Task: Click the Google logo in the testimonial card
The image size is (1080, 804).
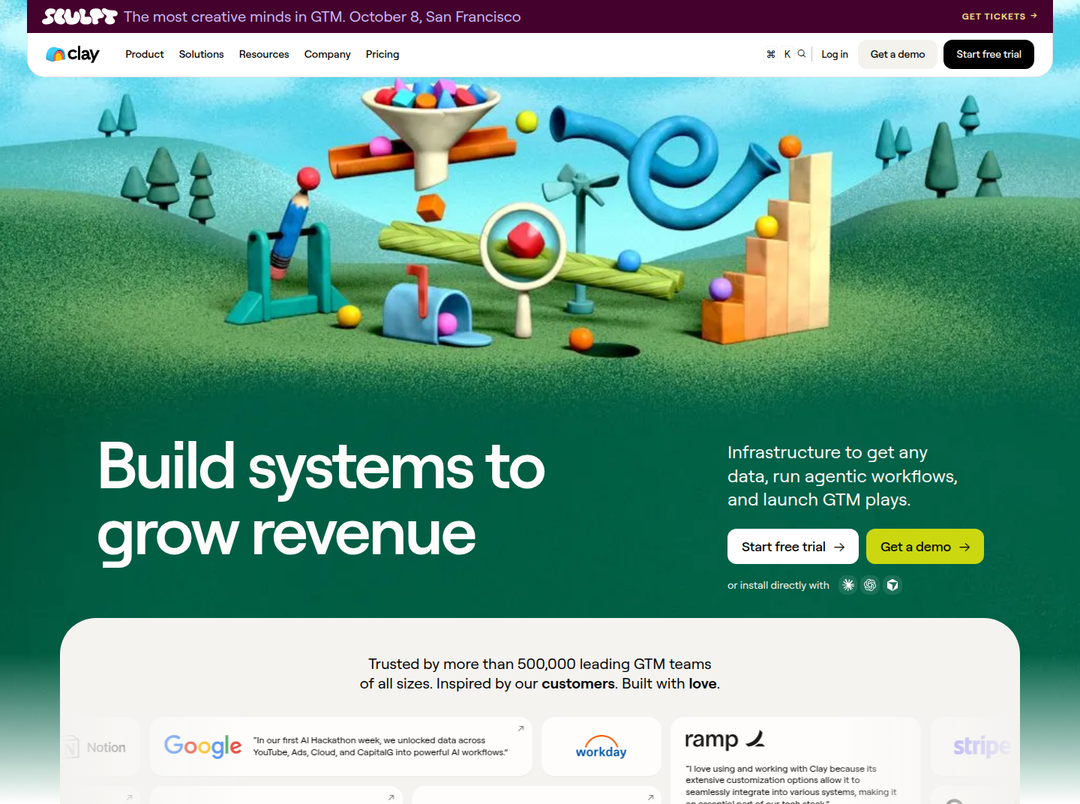Action: 202,746
